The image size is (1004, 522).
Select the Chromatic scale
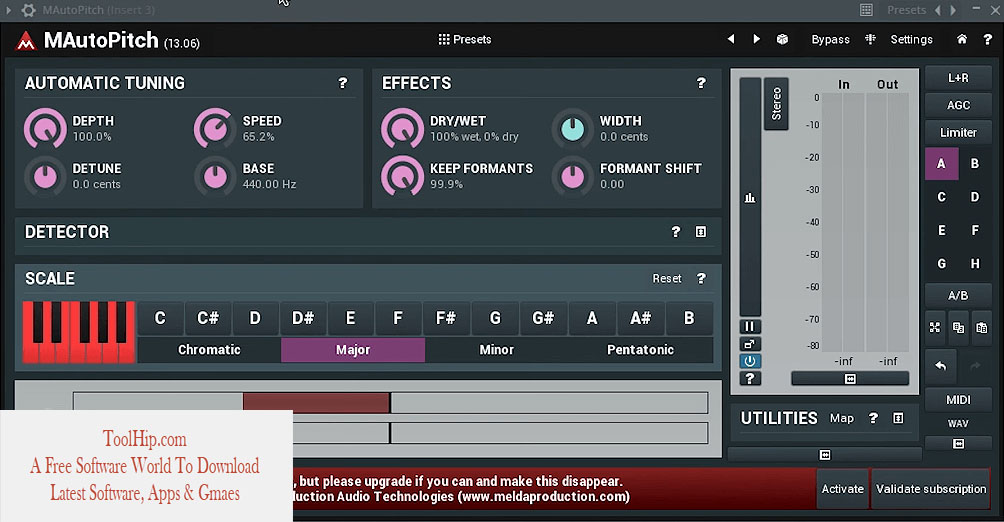209,350
